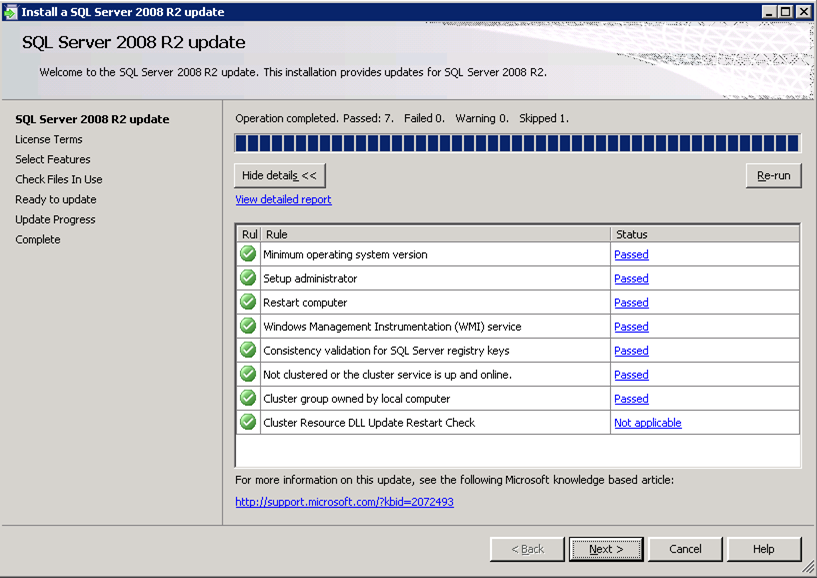Click the Restart computer rule text

(305, 302)
